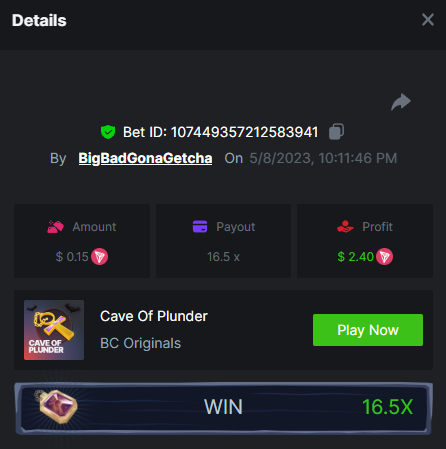Click the 16.5 x payout value
Viewport: 446px width, 449px height.
(223, 257)
